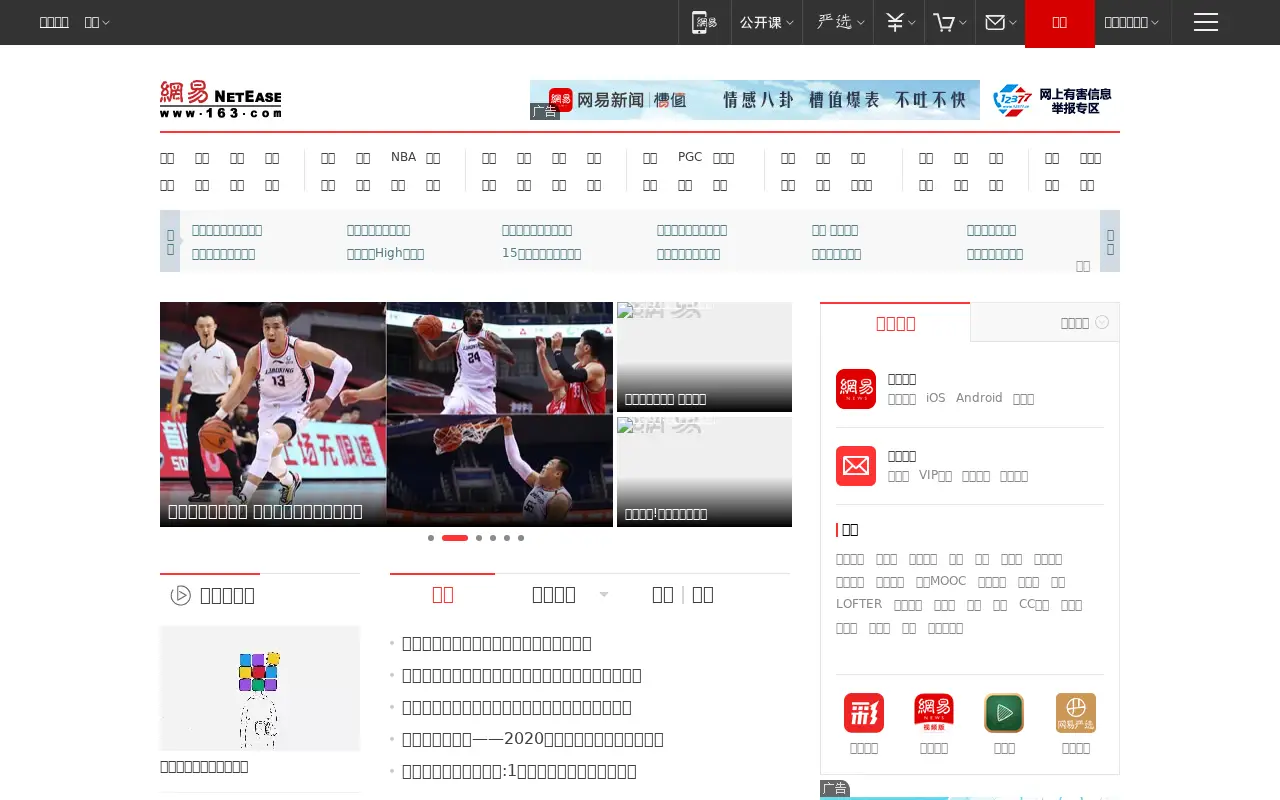
Task: Click the NetEase www.163.com logo
Action: (220, 100)
